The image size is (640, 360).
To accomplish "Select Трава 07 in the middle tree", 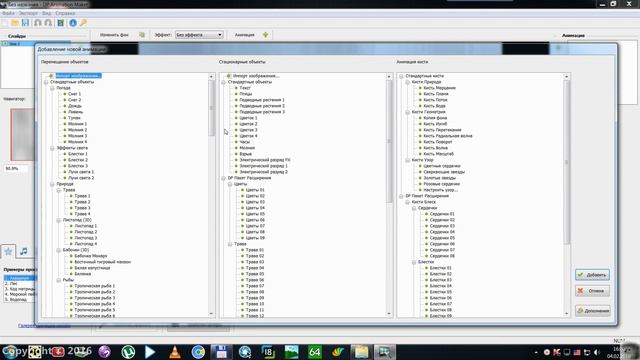I will (255, 286).
